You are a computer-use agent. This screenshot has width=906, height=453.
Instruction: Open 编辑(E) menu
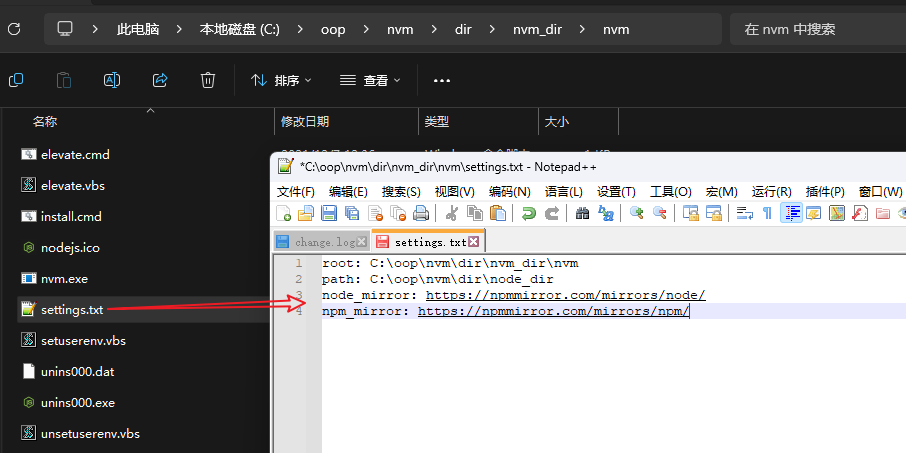click(x=348, y=192)
